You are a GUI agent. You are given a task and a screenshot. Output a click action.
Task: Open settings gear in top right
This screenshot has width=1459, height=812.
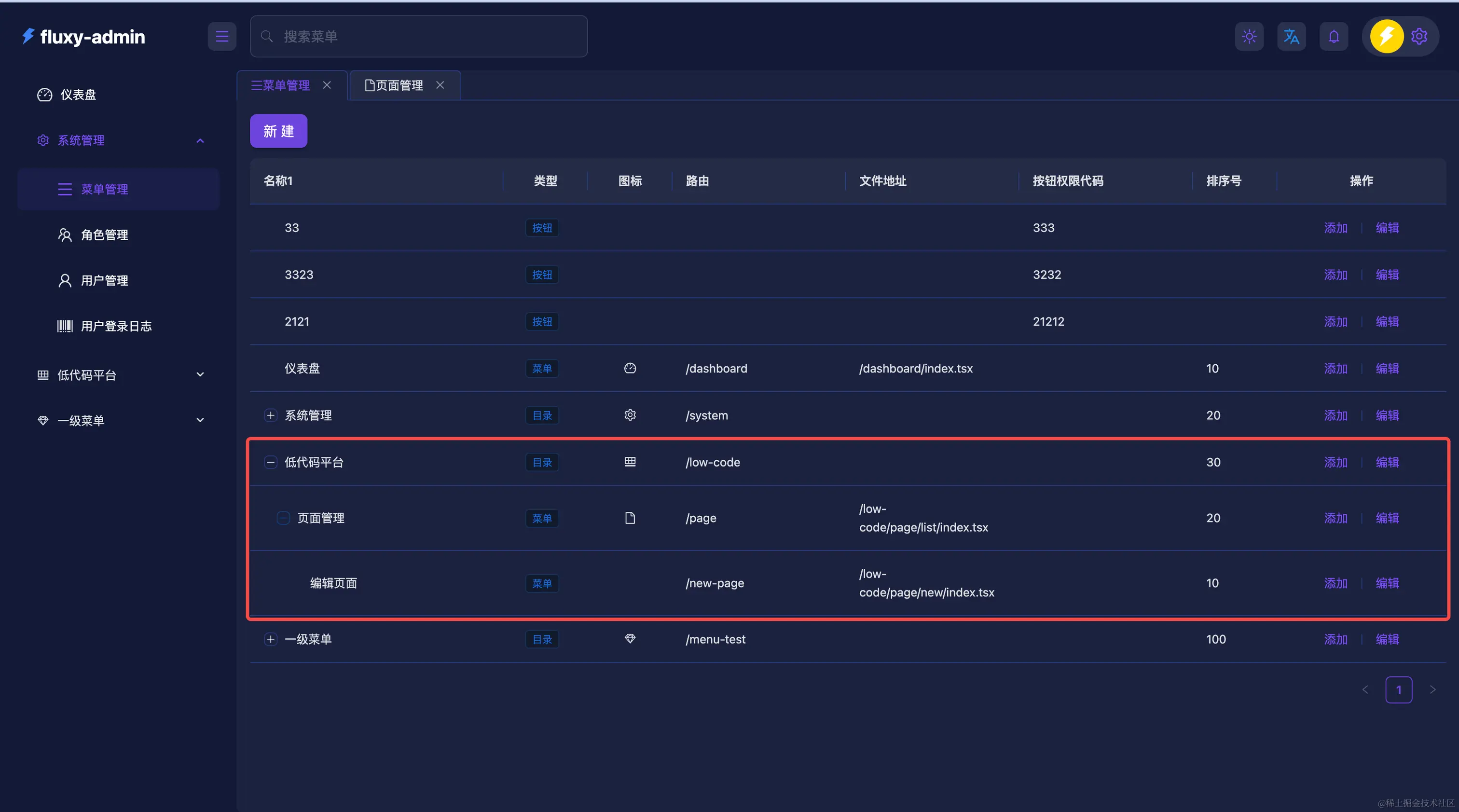(1419, 36)
